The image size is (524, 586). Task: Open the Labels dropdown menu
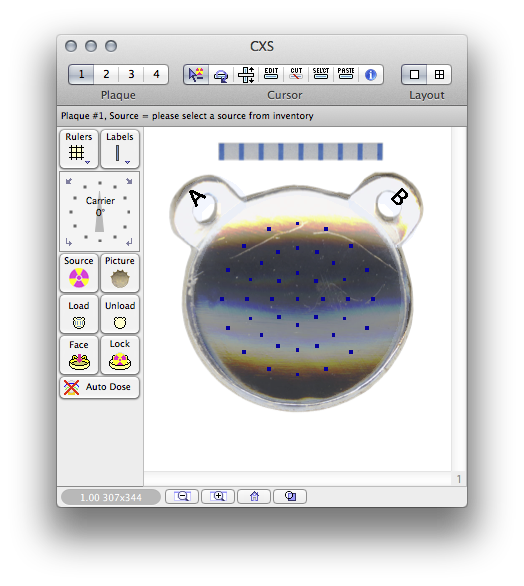coord(120,149)
